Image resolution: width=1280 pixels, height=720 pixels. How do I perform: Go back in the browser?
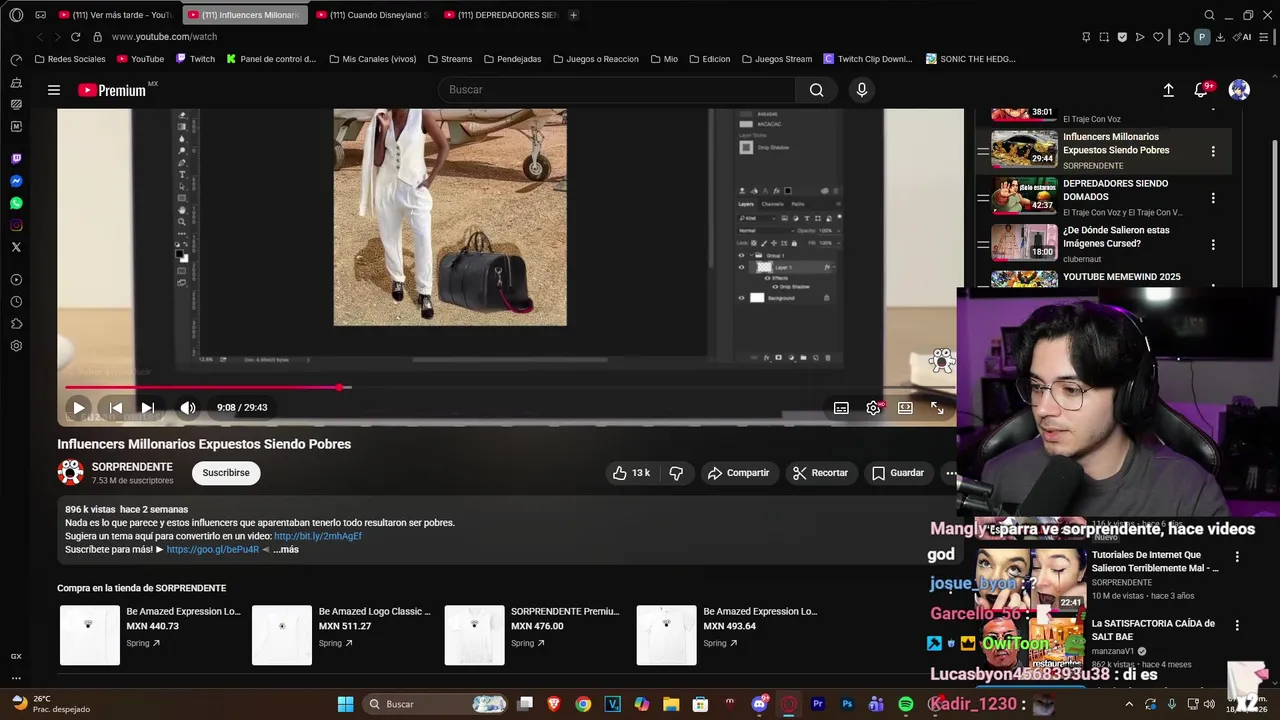tap(40, 37)
